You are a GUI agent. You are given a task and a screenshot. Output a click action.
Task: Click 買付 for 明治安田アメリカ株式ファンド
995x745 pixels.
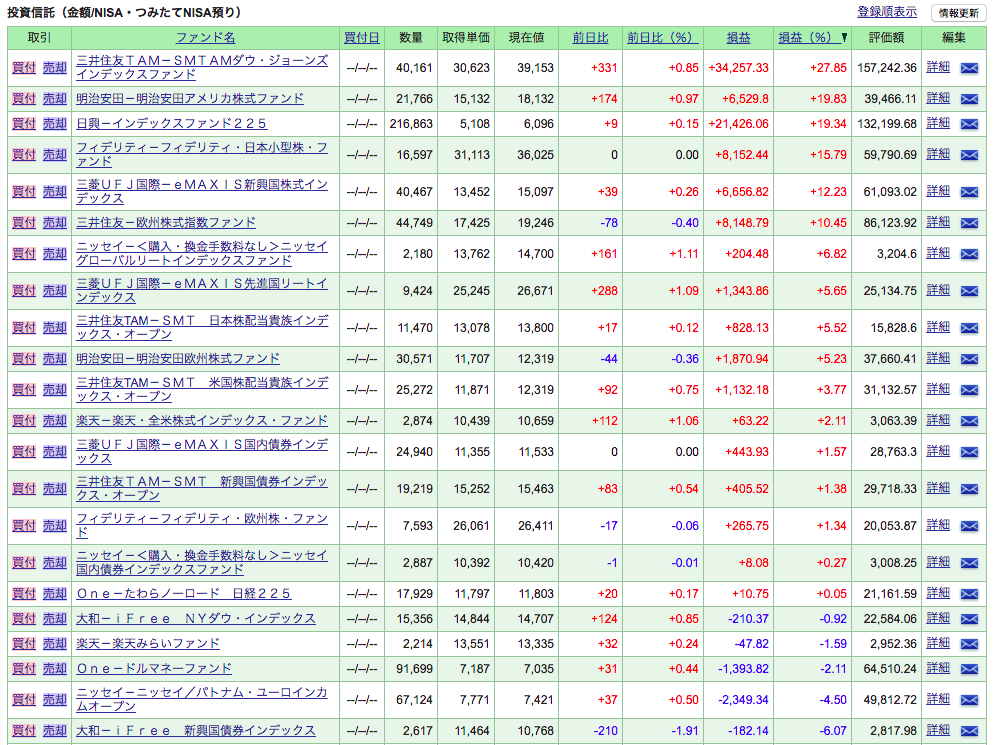(x=23, y=98)
